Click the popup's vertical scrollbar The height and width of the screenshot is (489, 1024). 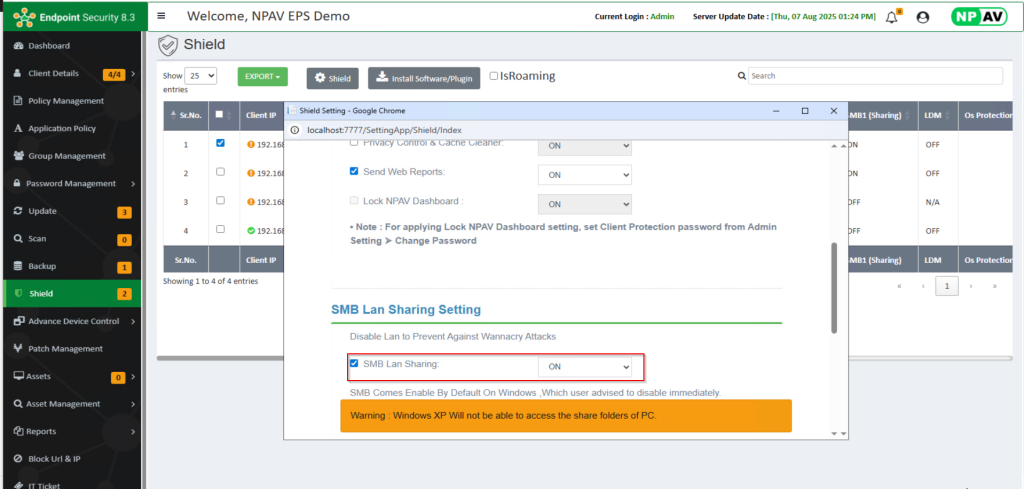click(834, 288)
